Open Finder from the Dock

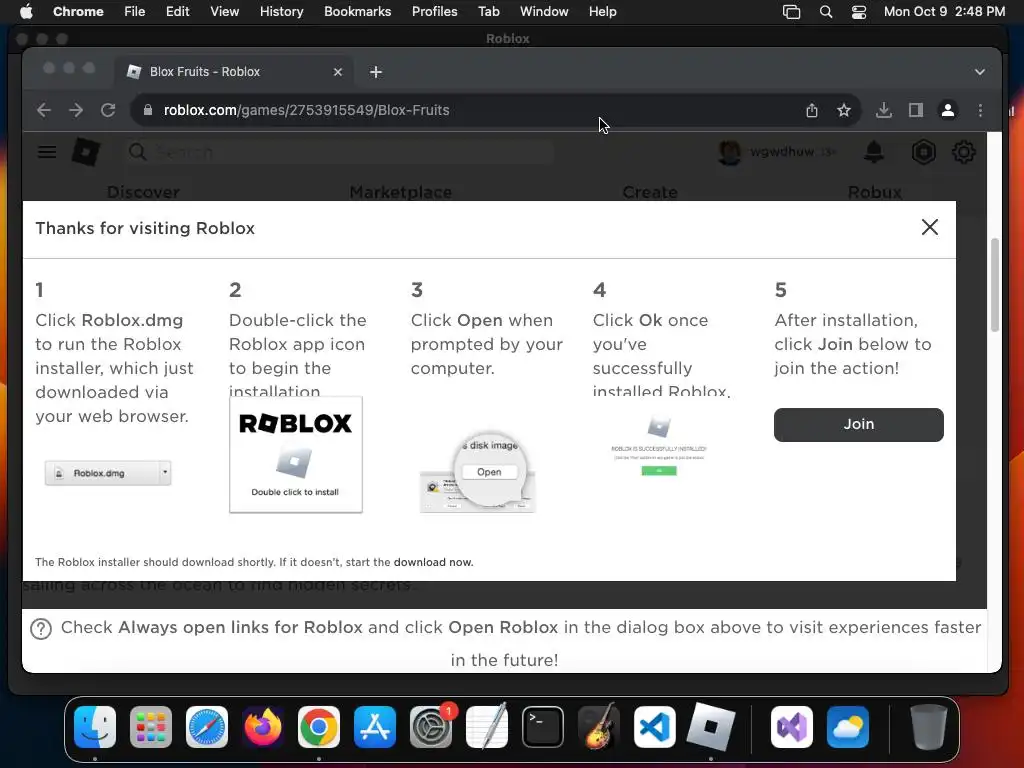[x=95, y=727]
